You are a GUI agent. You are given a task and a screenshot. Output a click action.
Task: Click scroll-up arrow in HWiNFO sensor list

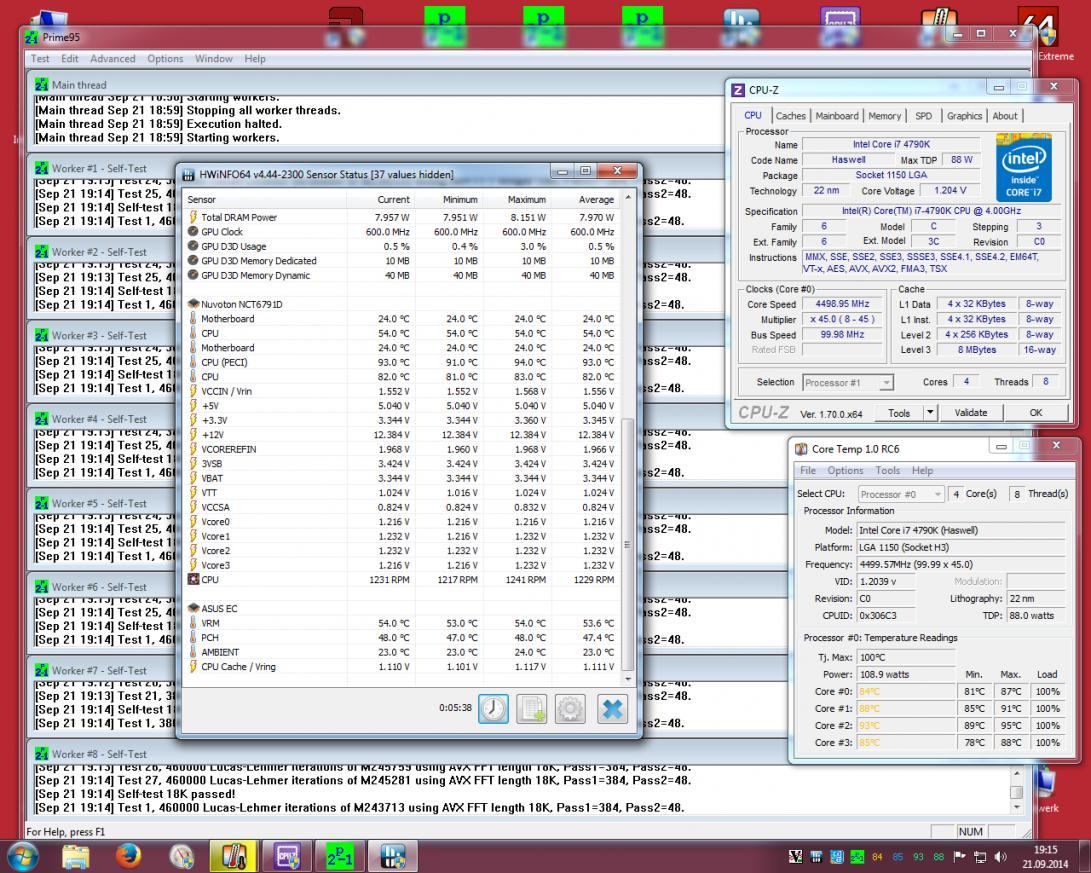coord(628,198)
